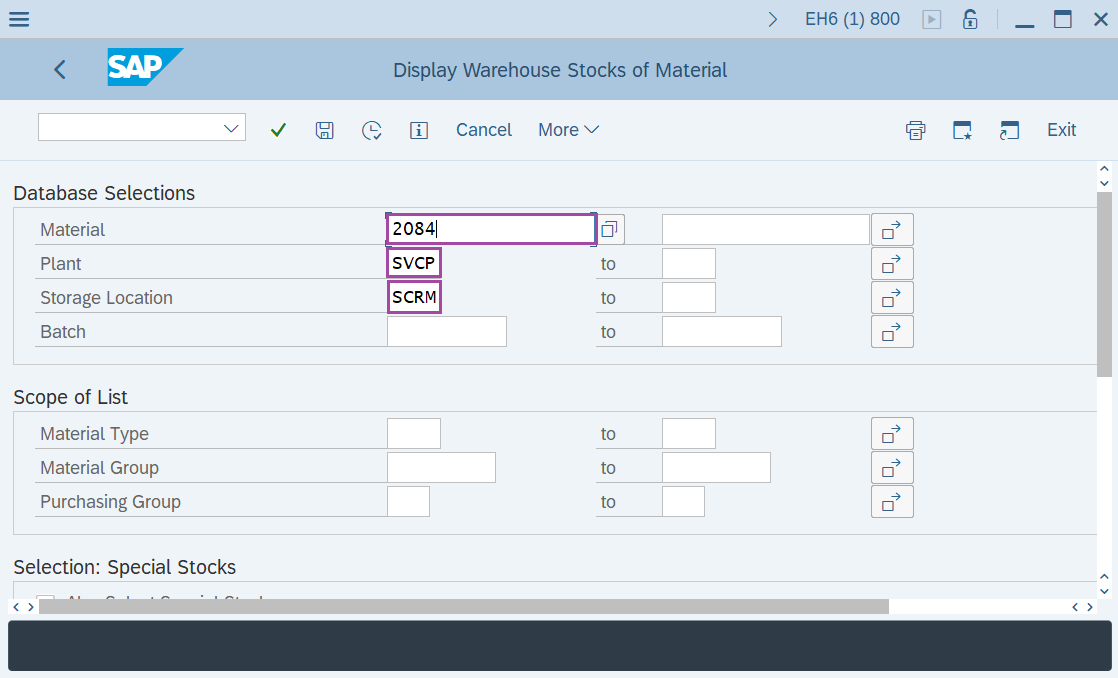Viewport: 1118px width, 678px height.
Task: Click the variant star icon near Exit
Action: 962,129
